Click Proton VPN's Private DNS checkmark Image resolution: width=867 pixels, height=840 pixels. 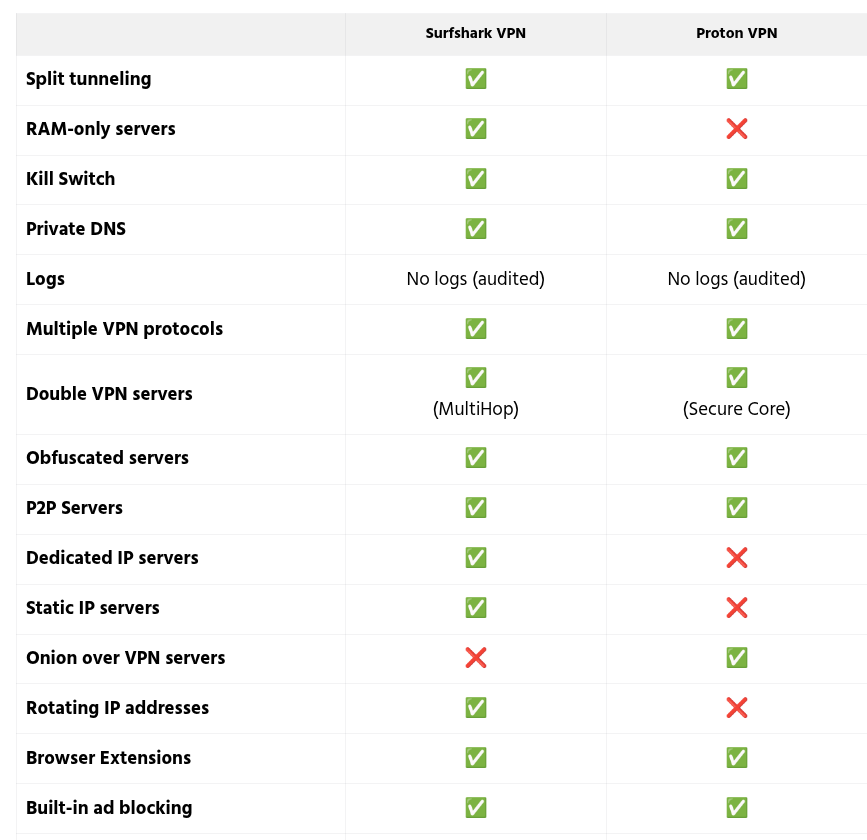tap(737, 229)
